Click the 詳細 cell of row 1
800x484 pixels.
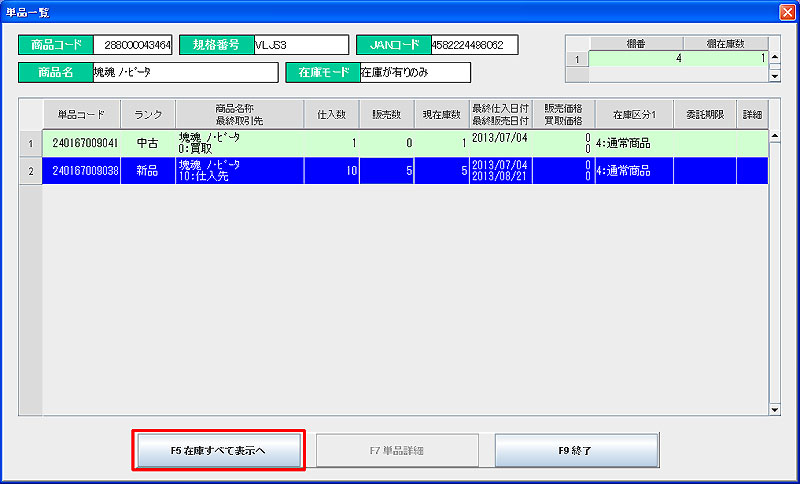click(x=751, y=143)
